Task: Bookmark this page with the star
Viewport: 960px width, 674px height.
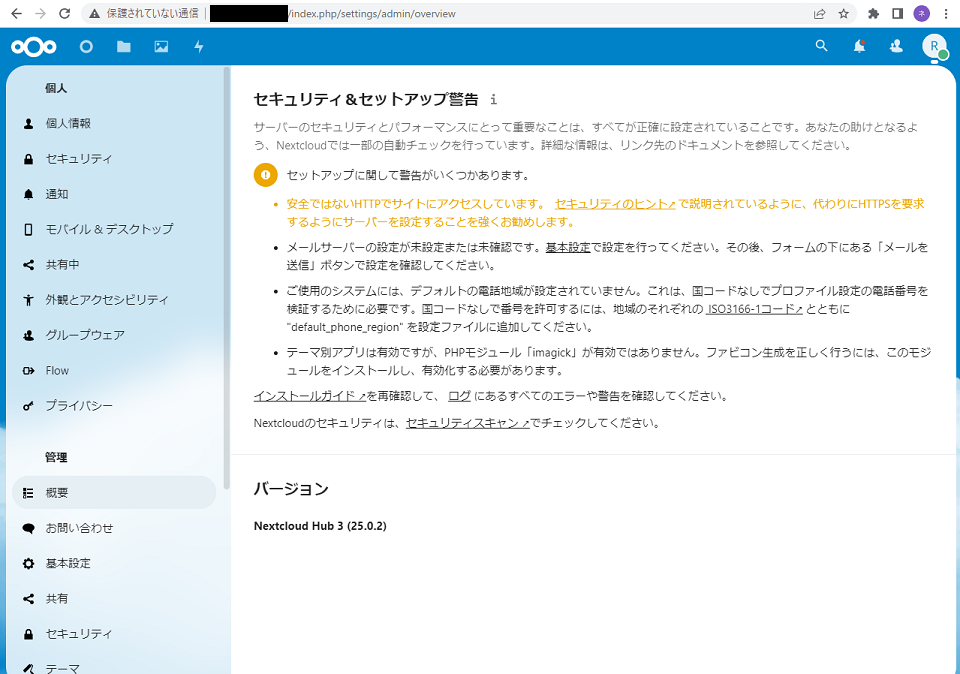Action: tap(844, 13)
